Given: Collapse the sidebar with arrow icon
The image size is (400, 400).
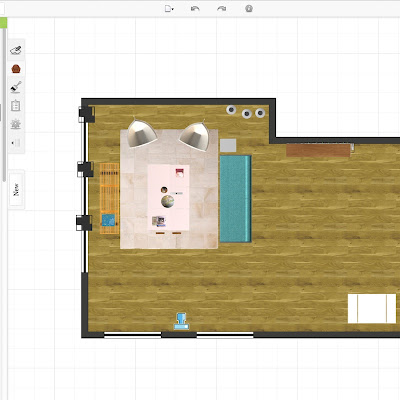Looking at the screenshot, I should click(16, 143).
